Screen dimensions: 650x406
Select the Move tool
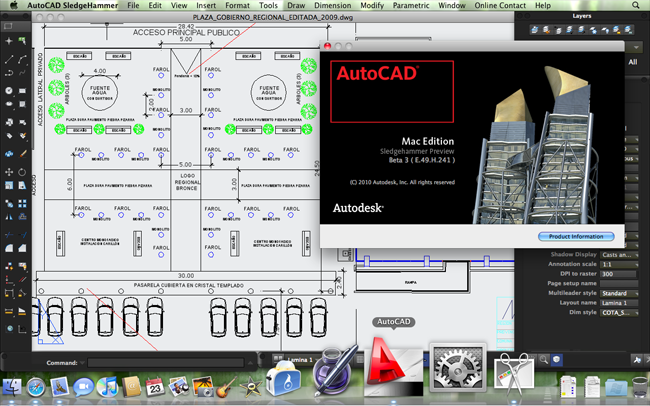tap(9, 172)
